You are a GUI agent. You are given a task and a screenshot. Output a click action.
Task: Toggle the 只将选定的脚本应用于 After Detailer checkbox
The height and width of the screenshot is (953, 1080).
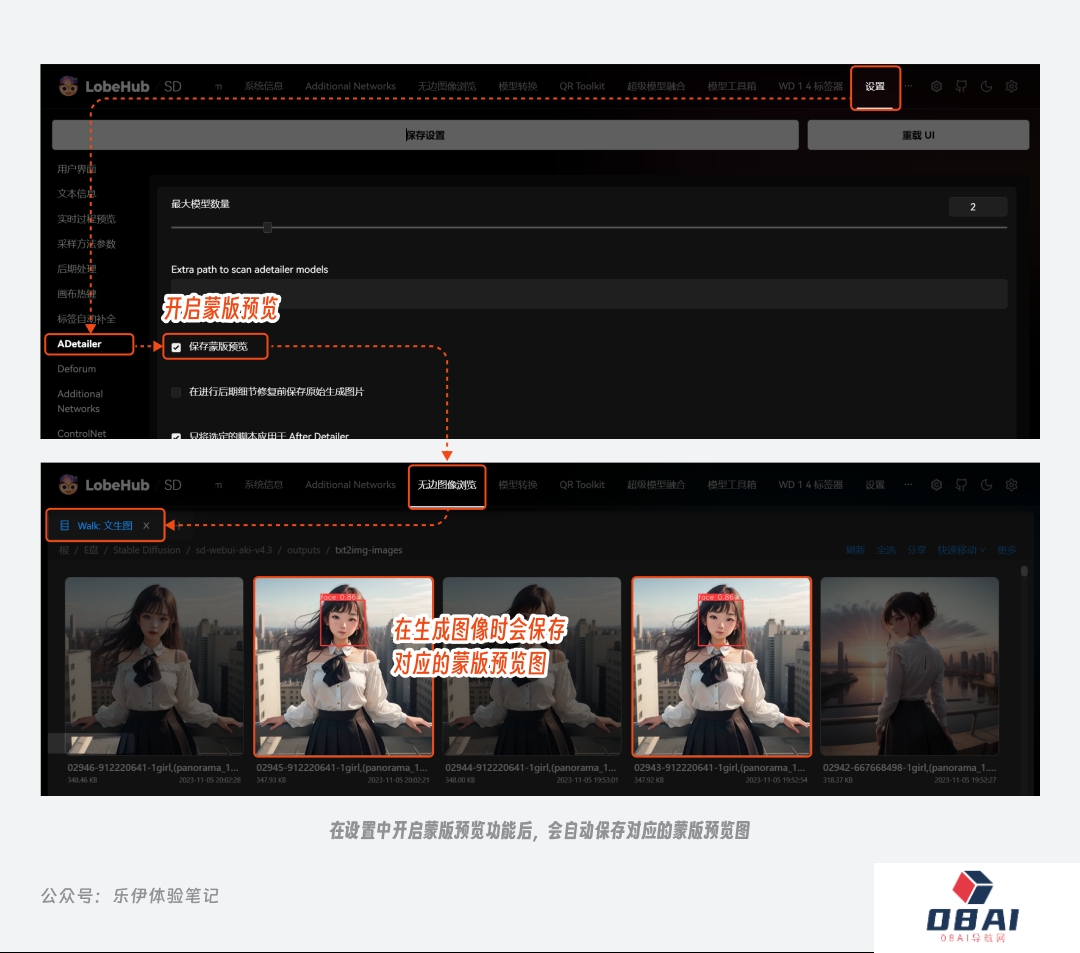(x=176, y=436)
